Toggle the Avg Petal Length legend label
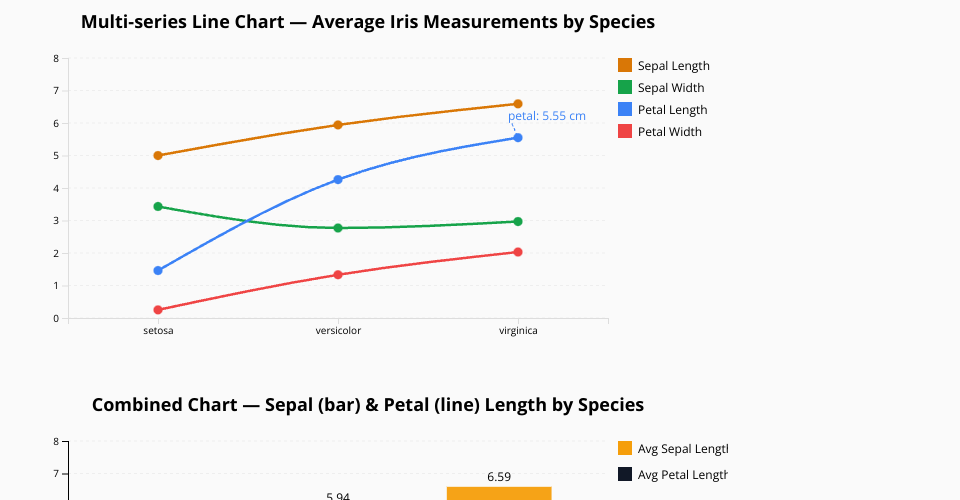Image resolution: width=960 pixels, height=500 pixels. point(682,474)
